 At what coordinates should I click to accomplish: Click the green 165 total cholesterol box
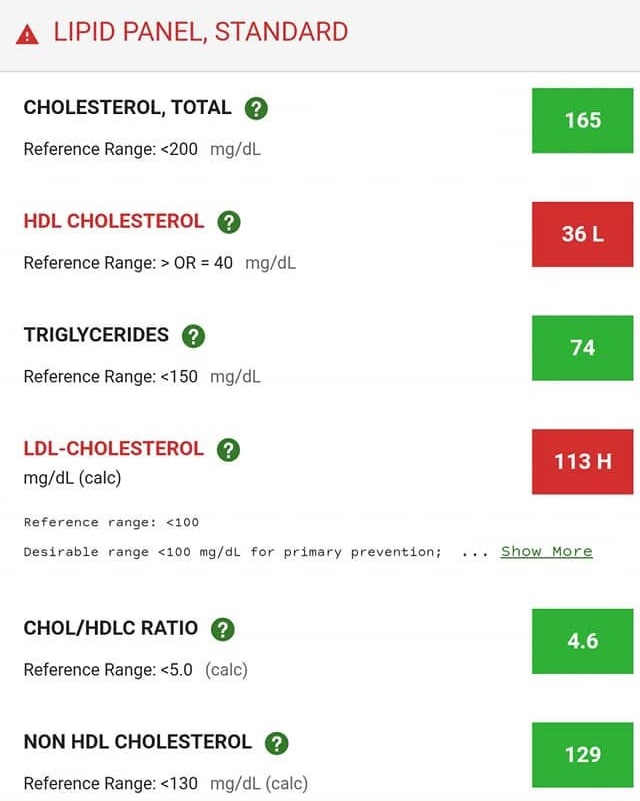click(x=583, y=120)
